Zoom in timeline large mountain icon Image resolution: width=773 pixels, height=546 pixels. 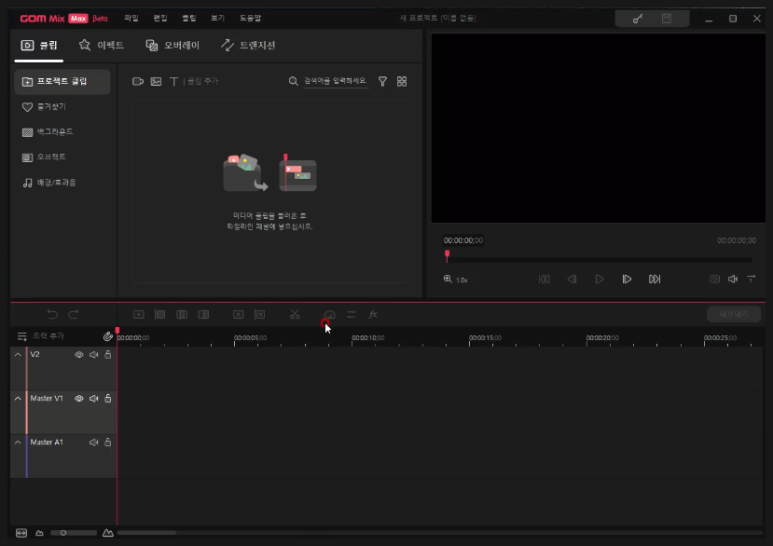[x=108, y=533]
